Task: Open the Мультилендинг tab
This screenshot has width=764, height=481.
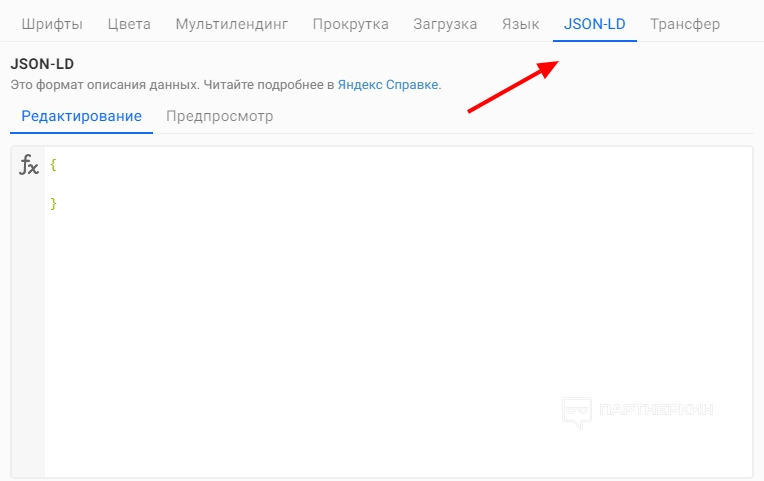Action: click(232, 24)
